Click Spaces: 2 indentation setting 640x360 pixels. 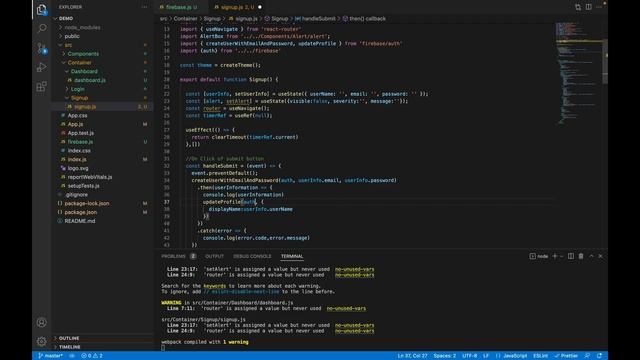(x=444, y=356)
